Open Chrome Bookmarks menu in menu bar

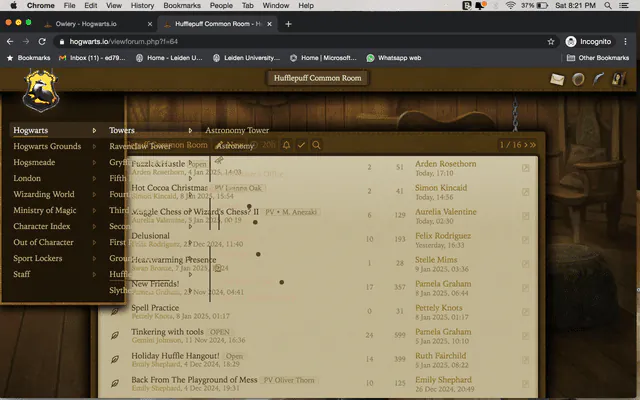[182, 5]
